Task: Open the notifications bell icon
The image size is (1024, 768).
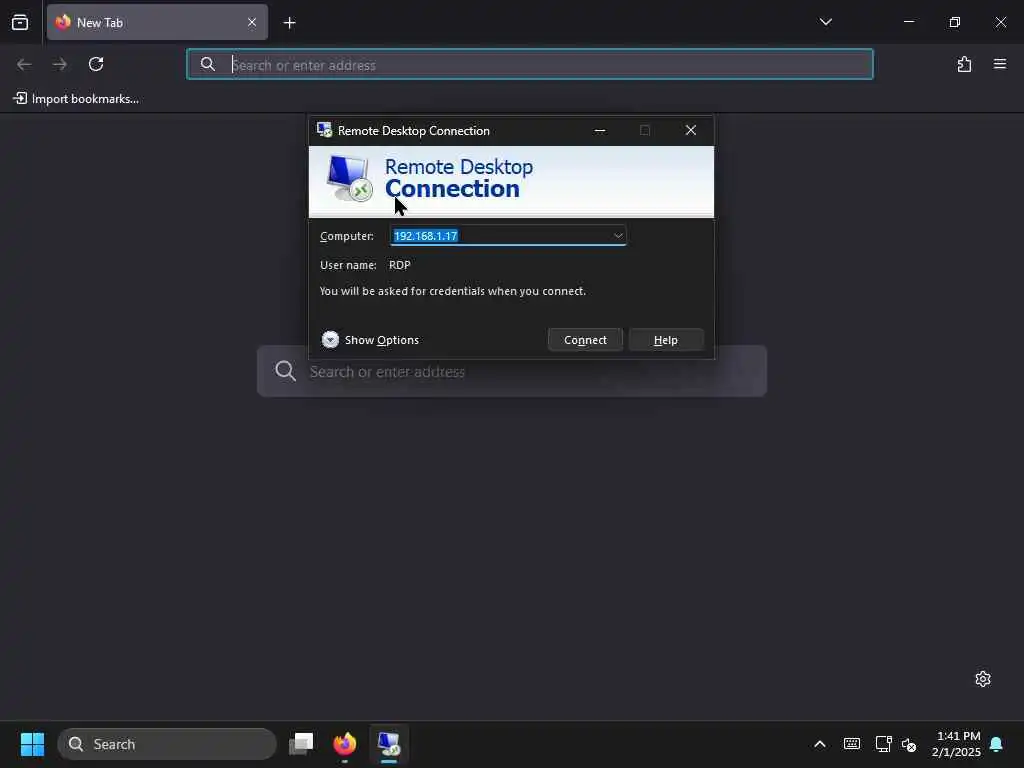Action: coord(996,744)
